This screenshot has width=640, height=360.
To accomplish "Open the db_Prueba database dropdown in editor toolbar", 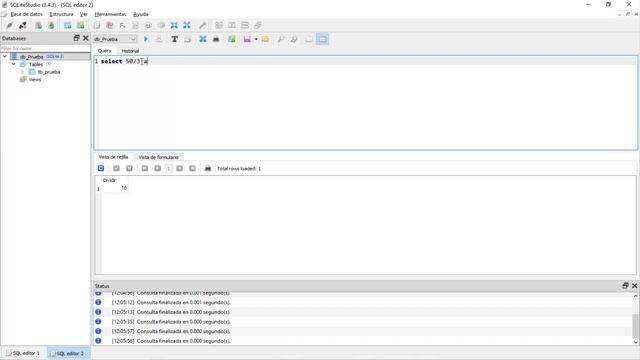I will 115,39.
